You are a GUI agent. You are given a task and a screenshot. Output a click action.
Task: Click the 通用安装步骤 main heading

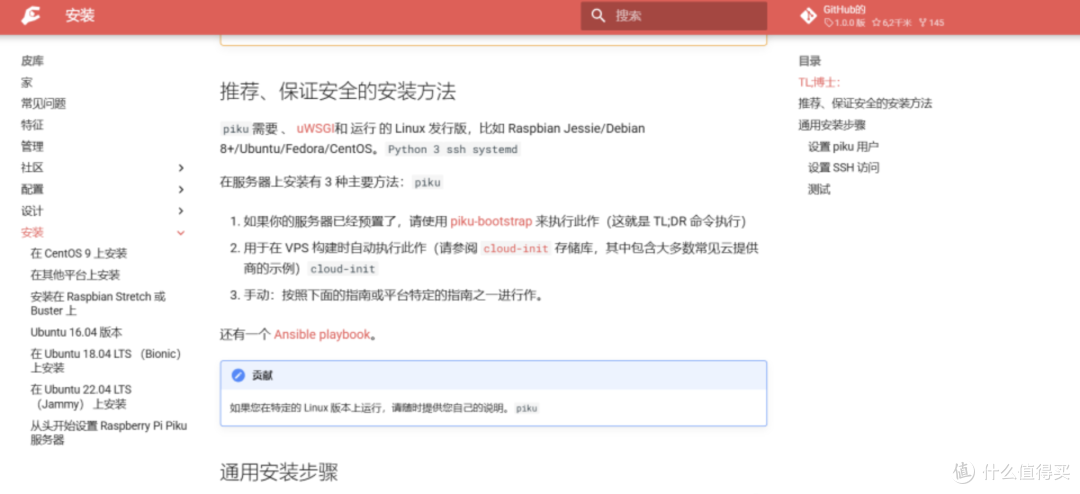(x=279, y=473)
